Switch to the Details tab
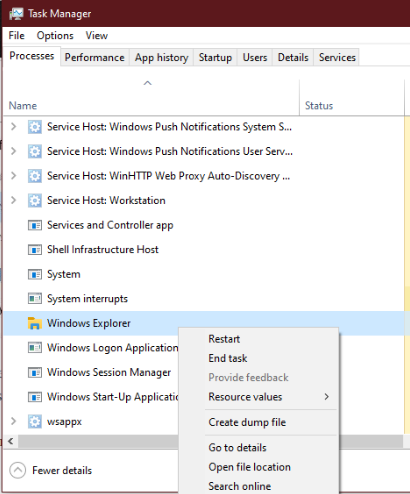 pyautogui.click(x=293, y=57)
